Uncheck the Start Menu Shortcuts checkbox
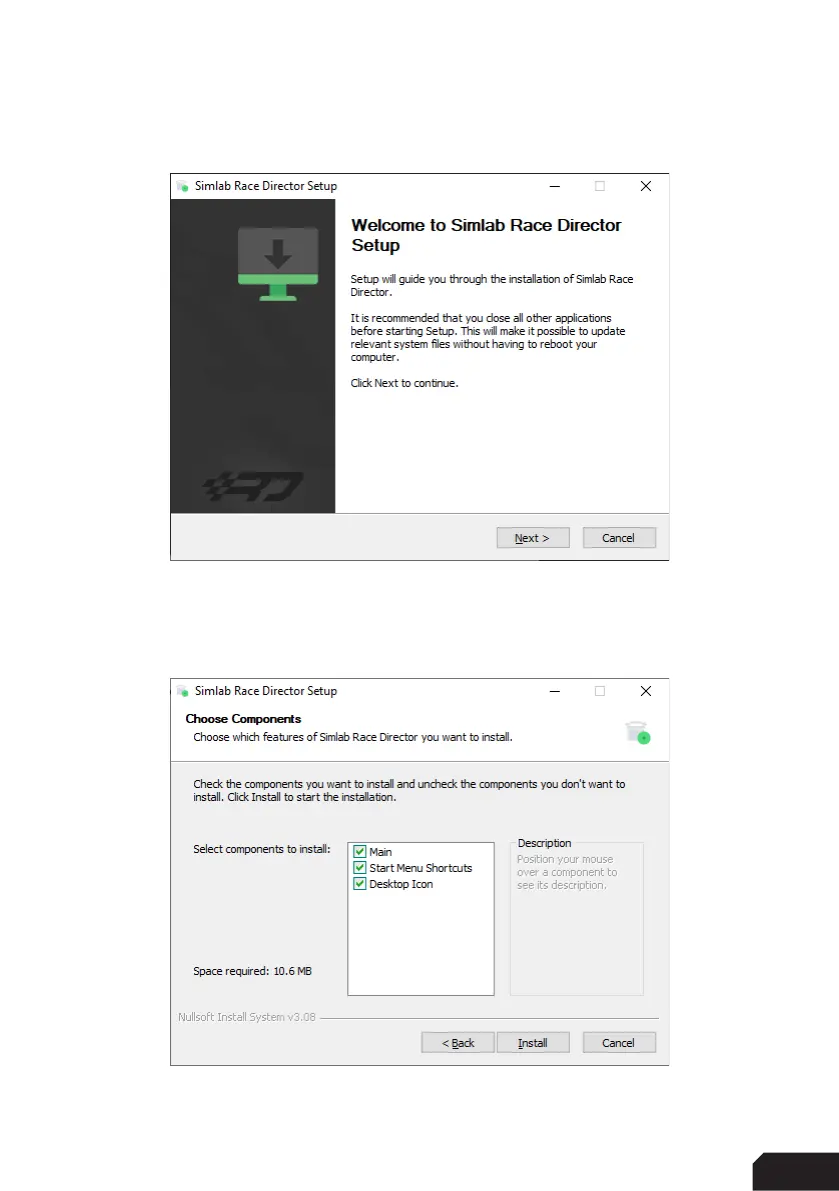The height and width of the screenshot is (1191, 839). [x=360, y=867]
